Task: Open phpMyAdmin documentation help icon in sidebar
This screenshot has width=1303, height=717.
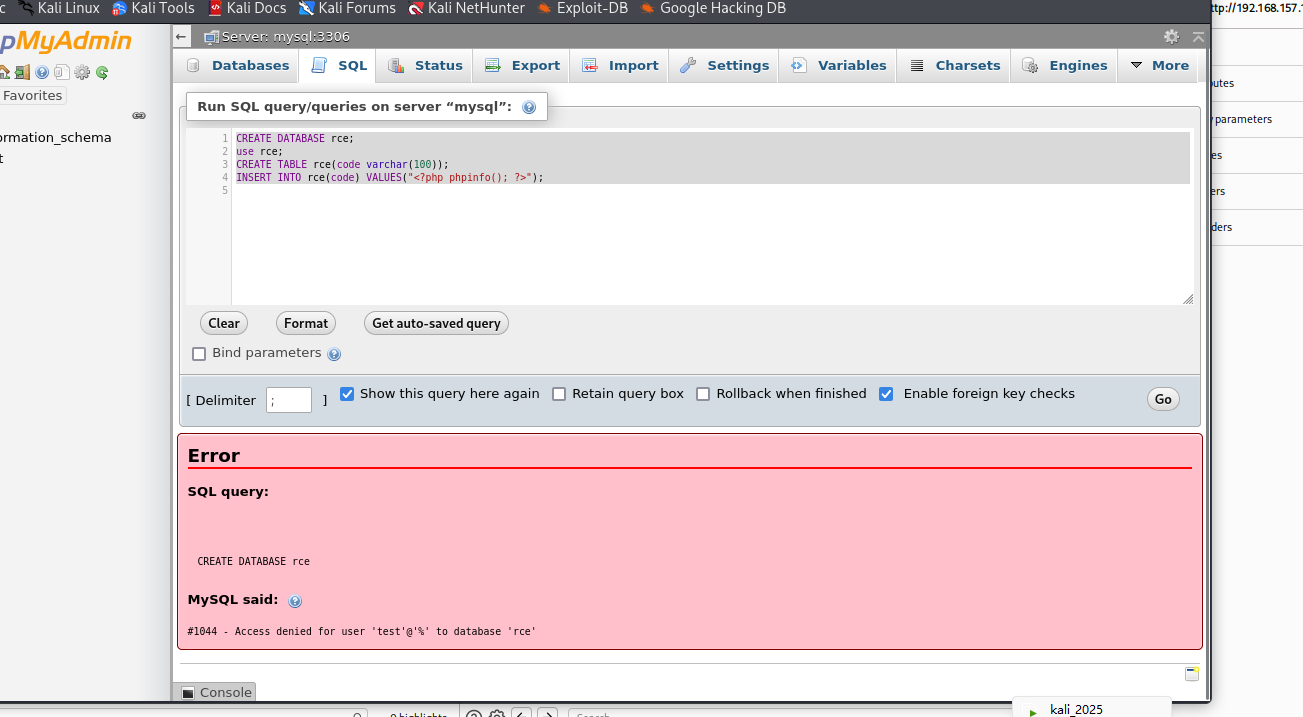Action: [42, 72]
